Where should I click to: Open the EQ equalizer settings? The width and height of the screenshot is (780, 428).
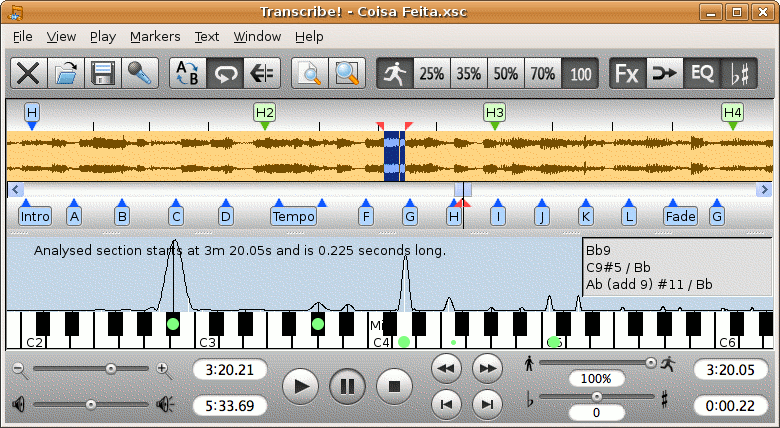pos(702,73)
